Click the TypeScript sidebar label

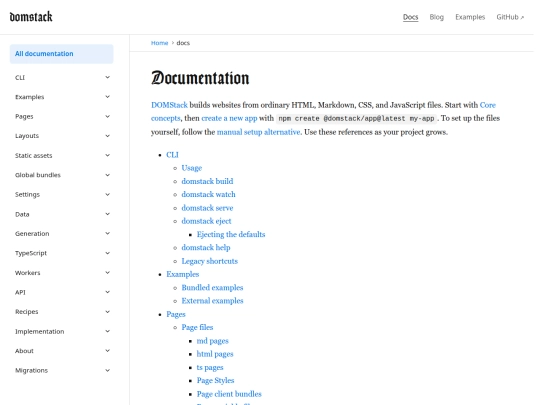pyautogui.click(x=31, y=253)
